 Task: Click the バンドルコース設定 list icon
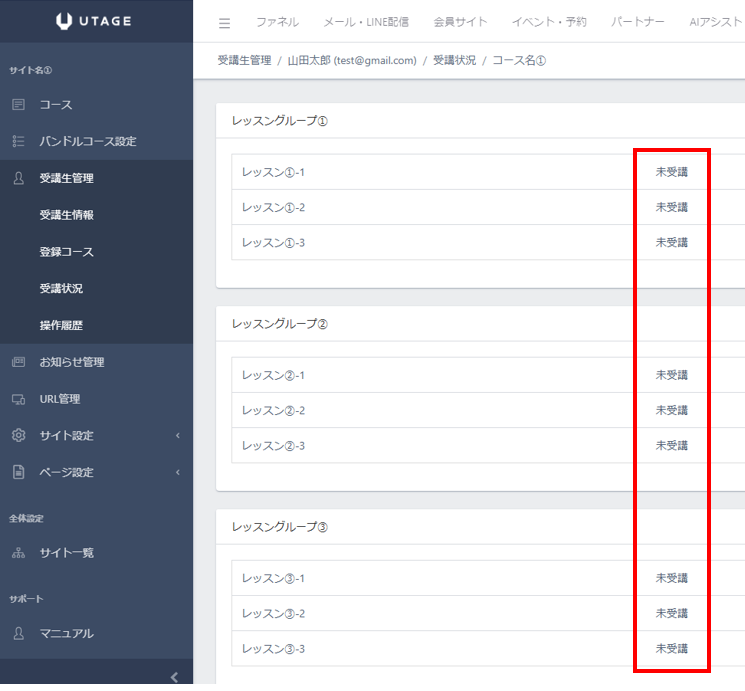(18, 142)
